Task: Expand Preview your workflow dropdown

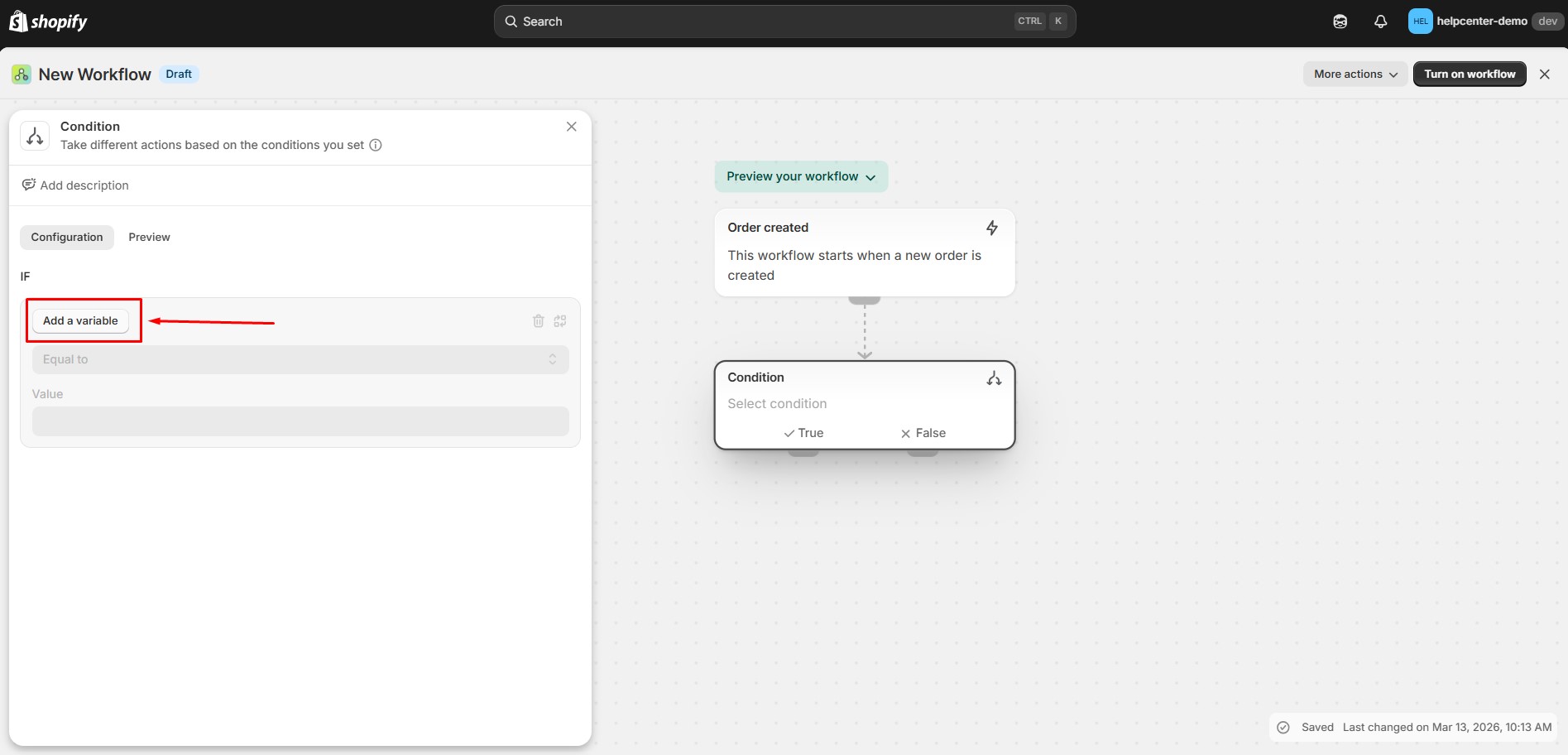Action: pyautogui.click(x=800, y=176)
